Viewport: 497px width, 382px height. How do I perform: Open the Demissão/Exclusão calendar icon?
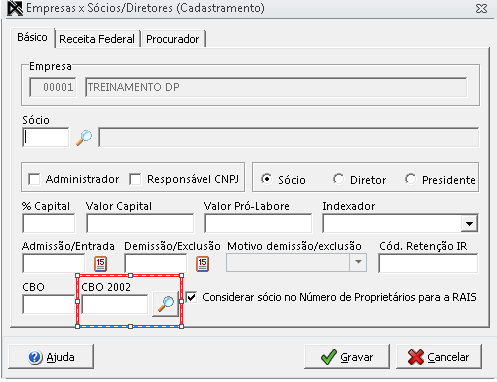202,264
